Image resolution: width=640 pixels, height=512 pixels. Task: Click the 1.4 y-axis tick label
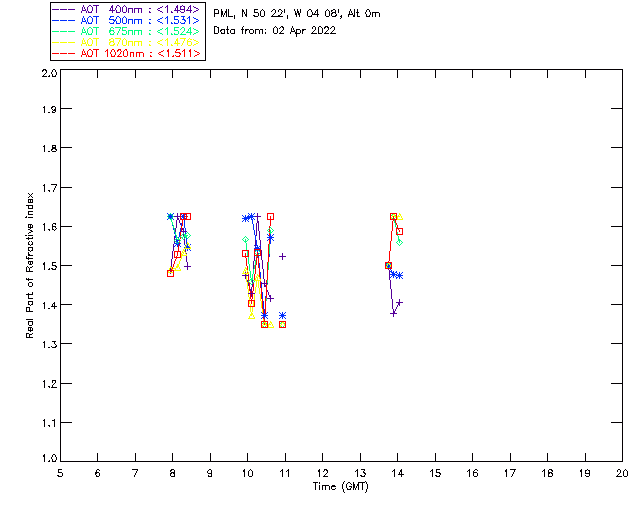click(x=49, y=305)
